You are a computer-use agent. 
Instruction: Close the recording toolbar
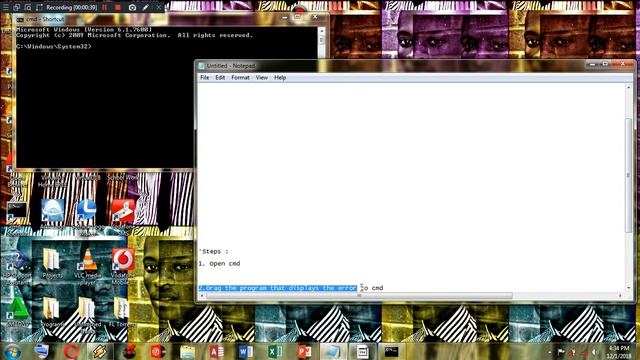coord(159,7)
